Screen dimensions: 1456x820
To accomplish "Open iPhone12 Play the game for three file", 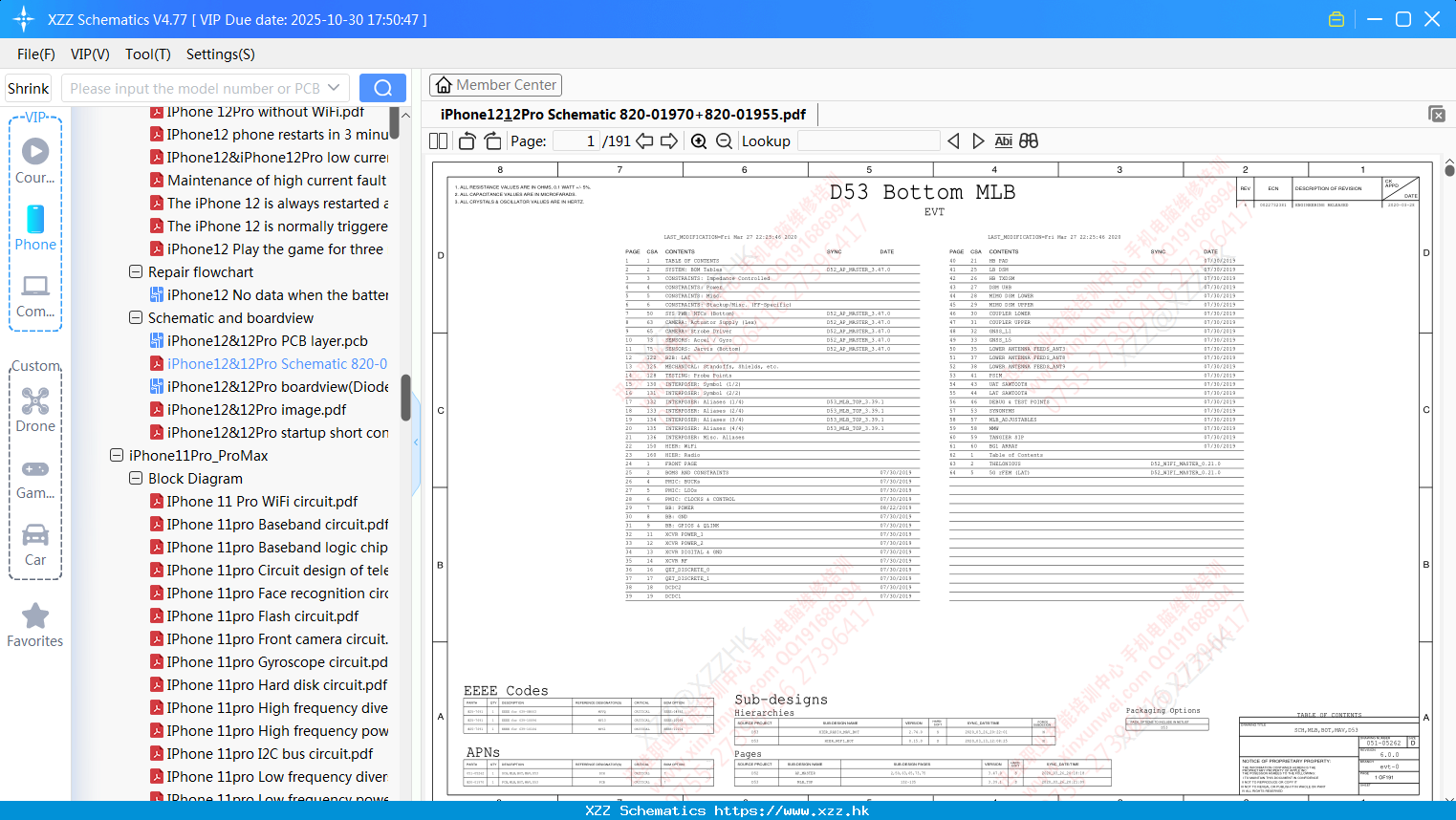I will tap(275, 248).
